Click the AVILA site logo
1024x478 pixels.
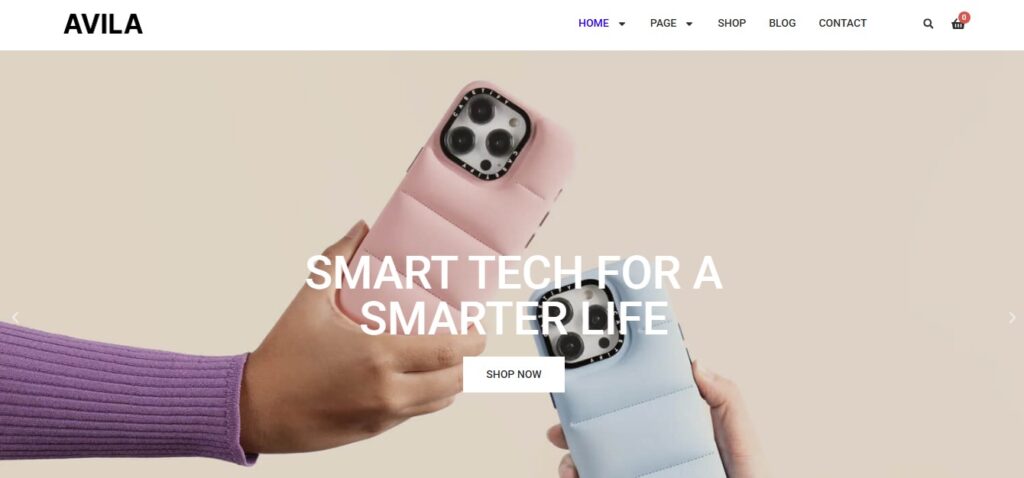[x=103, y=24]
